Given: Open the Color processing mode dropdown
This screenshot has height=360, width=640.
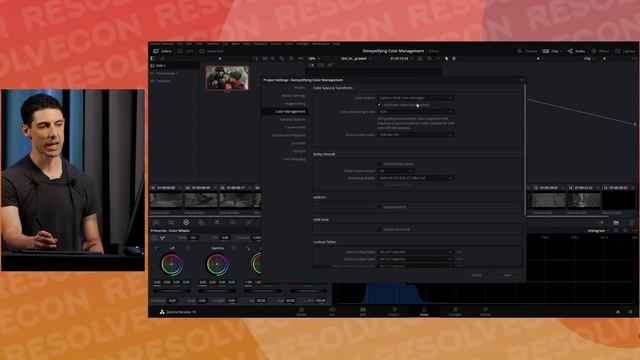Looking at the screenshot, I should click(x=415, y=111).
